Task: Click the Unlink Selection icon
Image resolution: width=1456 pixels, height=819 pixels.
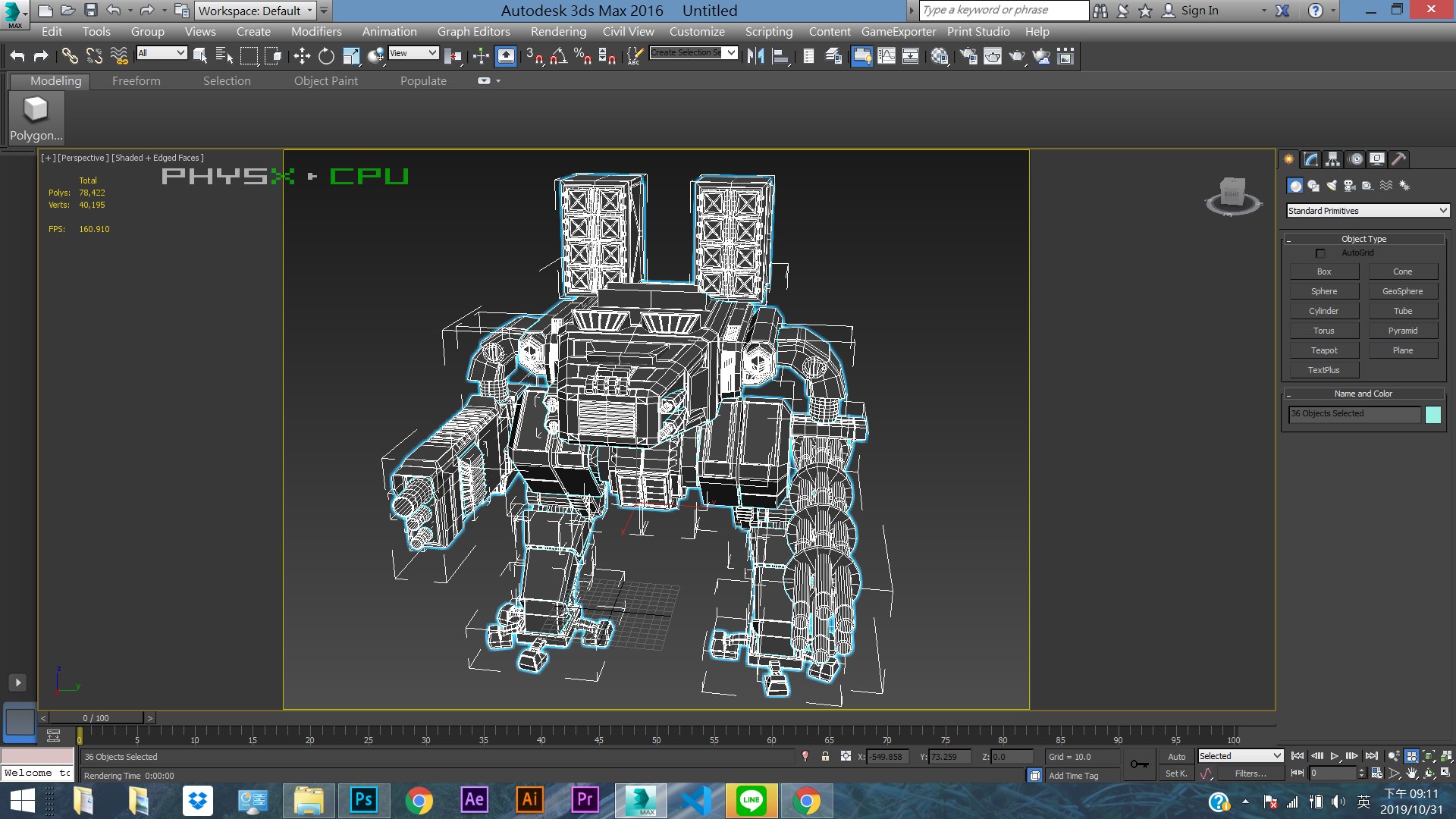Action: [x=94, y=55]
